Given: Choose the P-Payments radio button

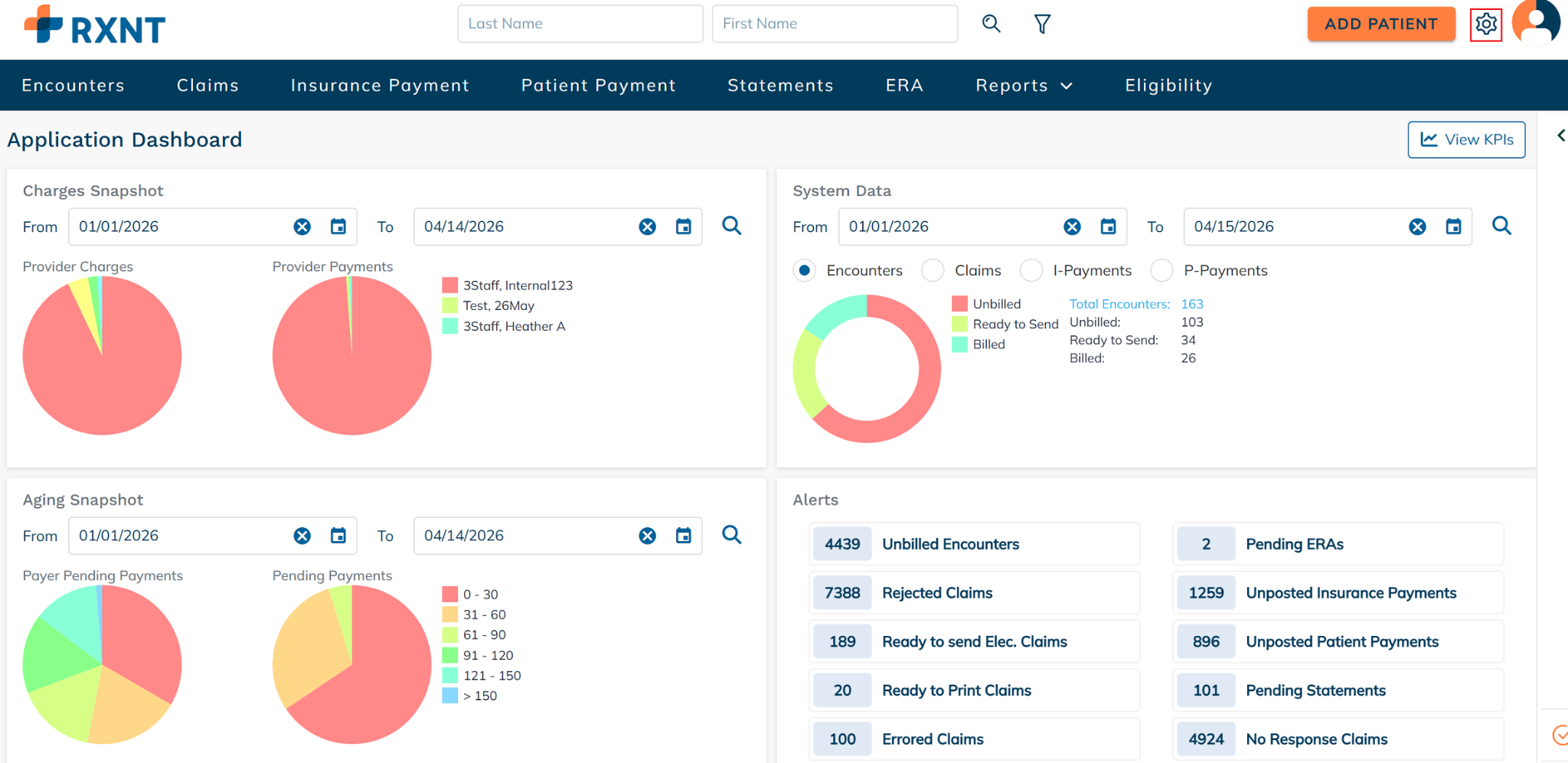Looking at the screenshot, I should click(1161, 270).
